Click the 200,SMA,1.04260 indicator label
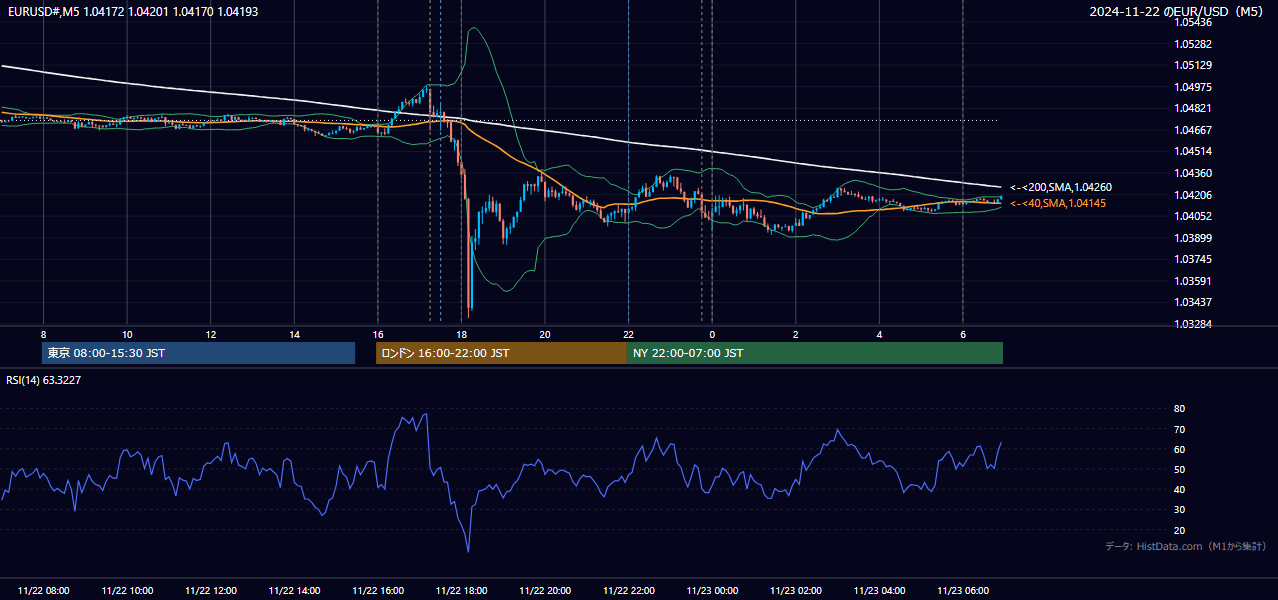Screen dimensions: 1278x600 [x=1061, y=187]
